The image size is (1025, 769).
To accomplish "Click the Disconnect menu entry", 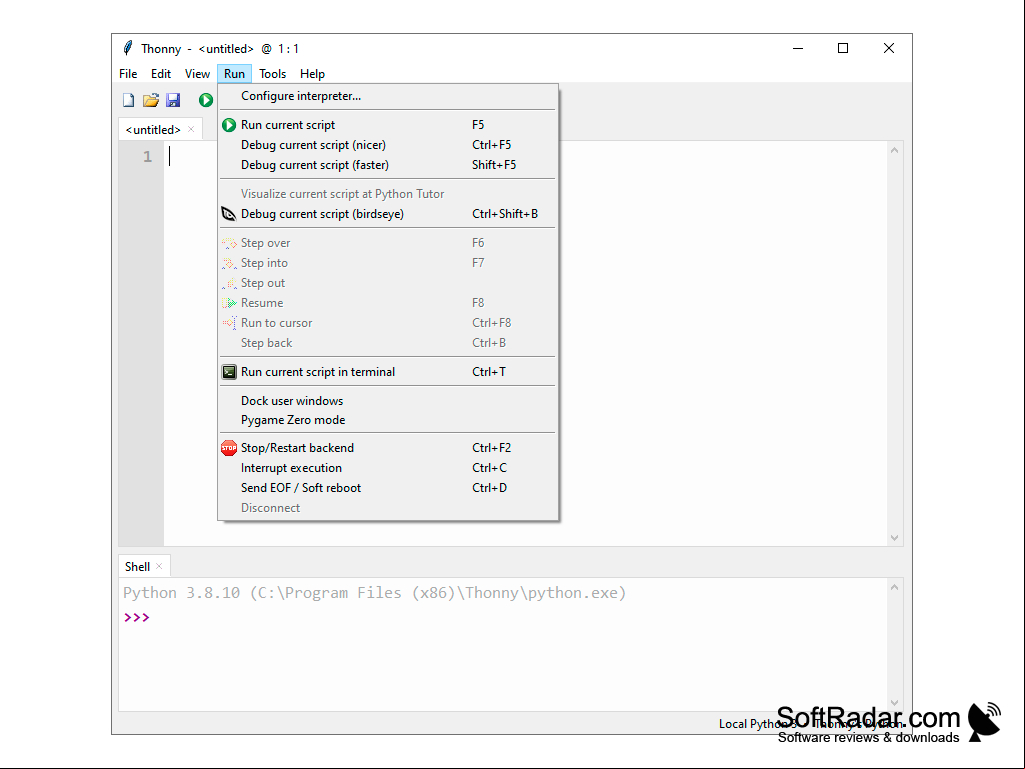I will tap(388, 508).
